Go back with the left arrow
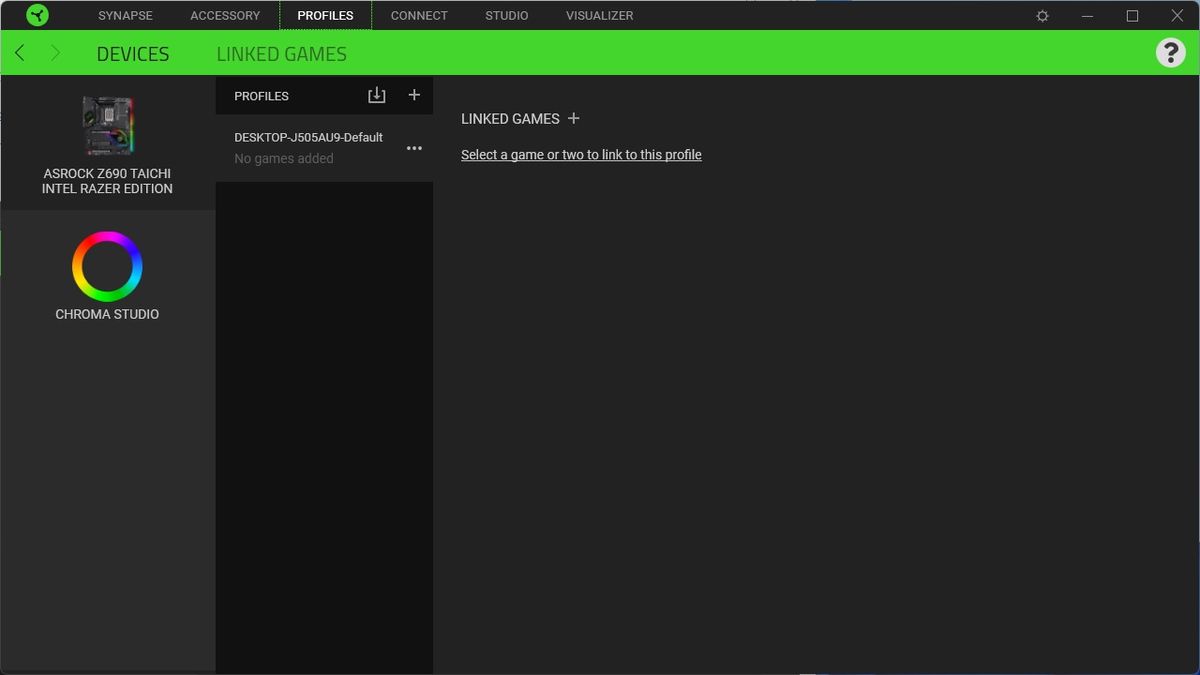Image resolution: width=1200 pixels, height=675 pixels. (20, 53)
